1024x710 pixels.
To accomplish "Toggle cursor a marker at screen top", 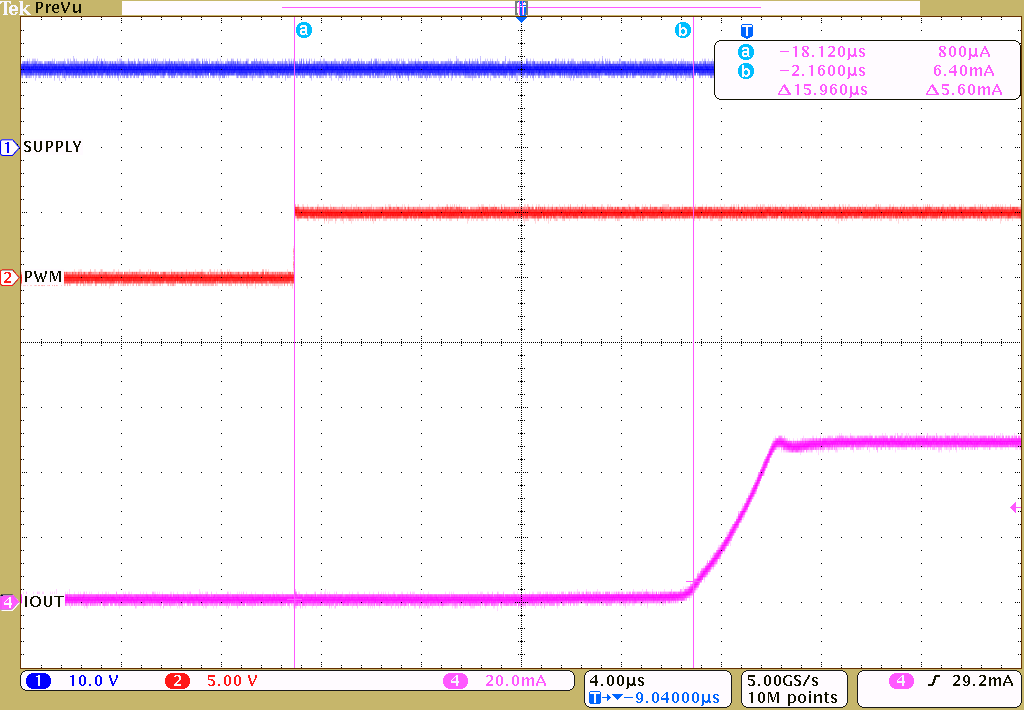I will coord(304,30).
